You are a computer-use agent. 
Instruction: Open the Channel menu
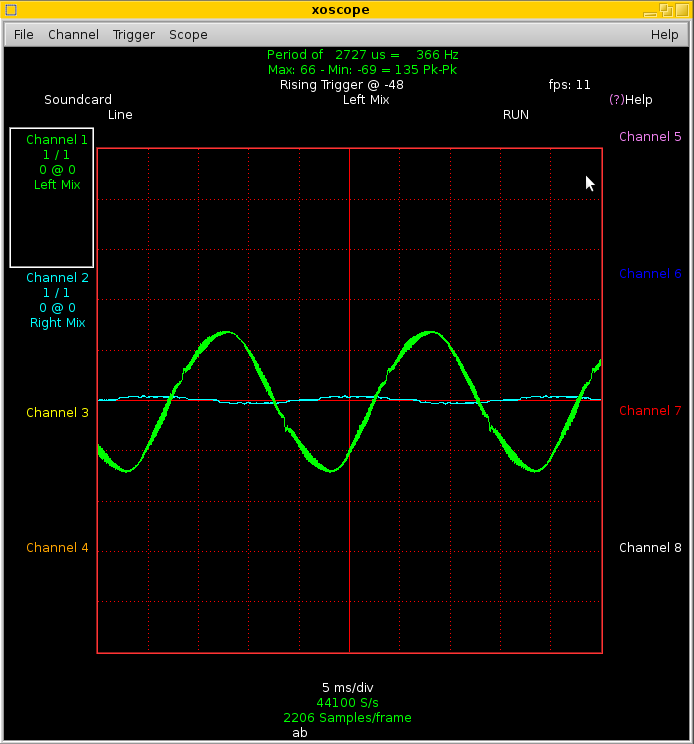click(x=74, y=35)
